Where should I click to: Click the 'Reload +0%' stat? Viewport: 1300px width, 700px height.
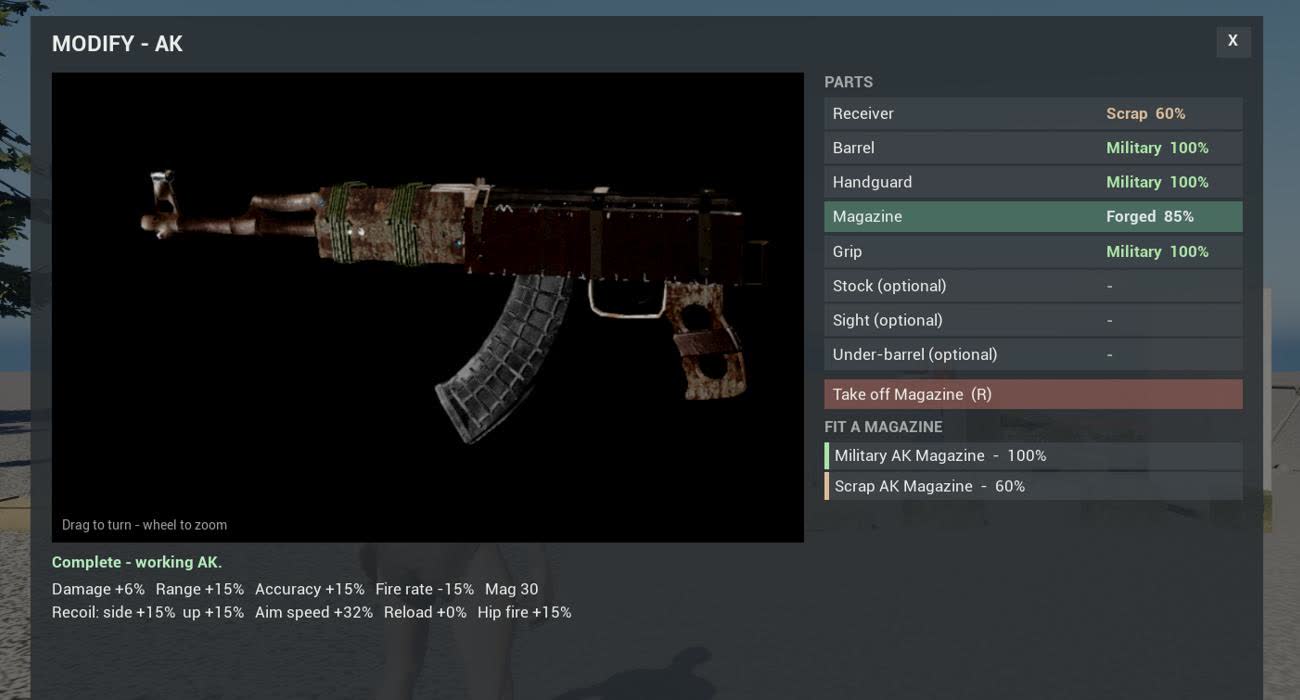[x=425, y=612]
